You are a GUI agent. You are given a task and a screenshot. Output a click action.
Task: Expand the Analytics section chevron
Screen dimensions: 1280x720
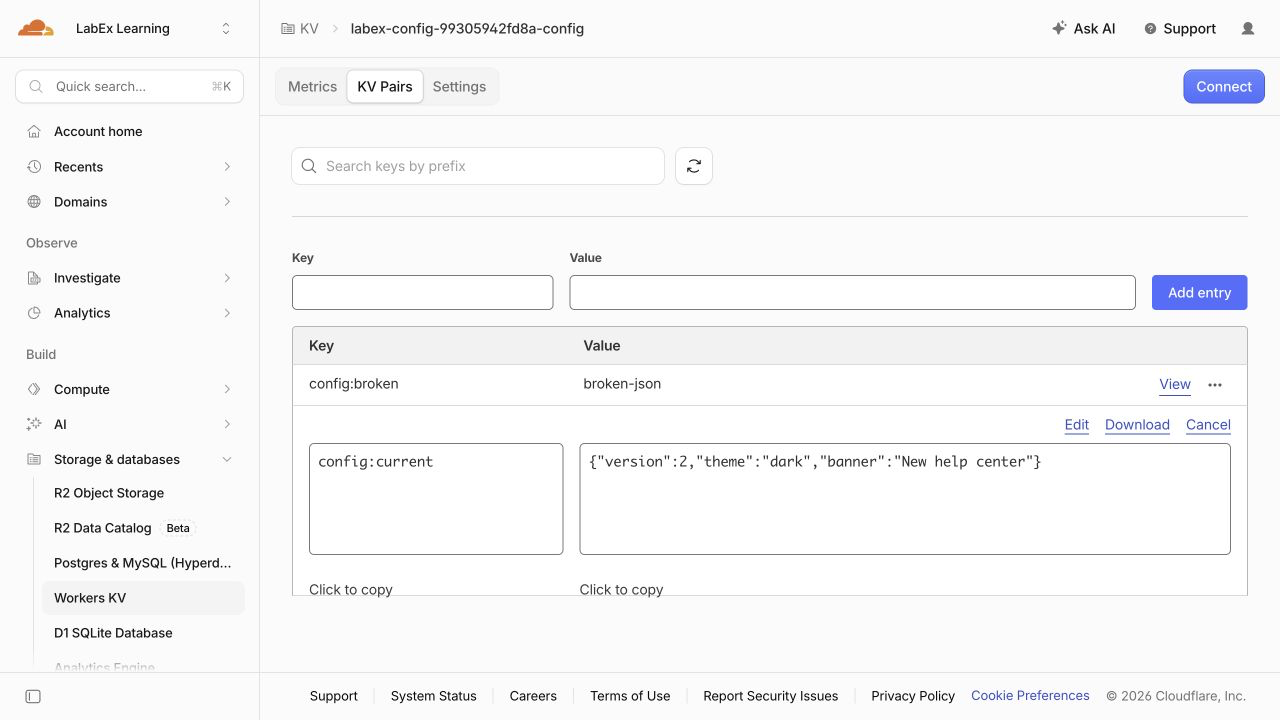click(x=227, y=313)
